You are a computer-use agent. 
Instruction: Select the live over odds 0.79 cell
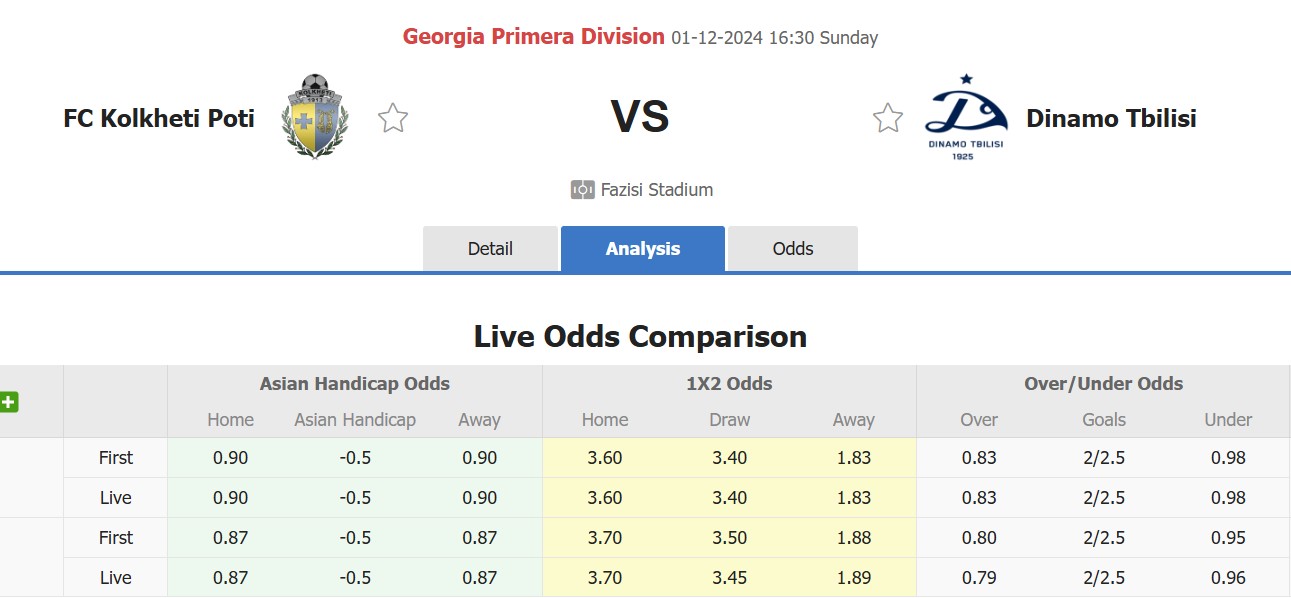tap(979, 577)
